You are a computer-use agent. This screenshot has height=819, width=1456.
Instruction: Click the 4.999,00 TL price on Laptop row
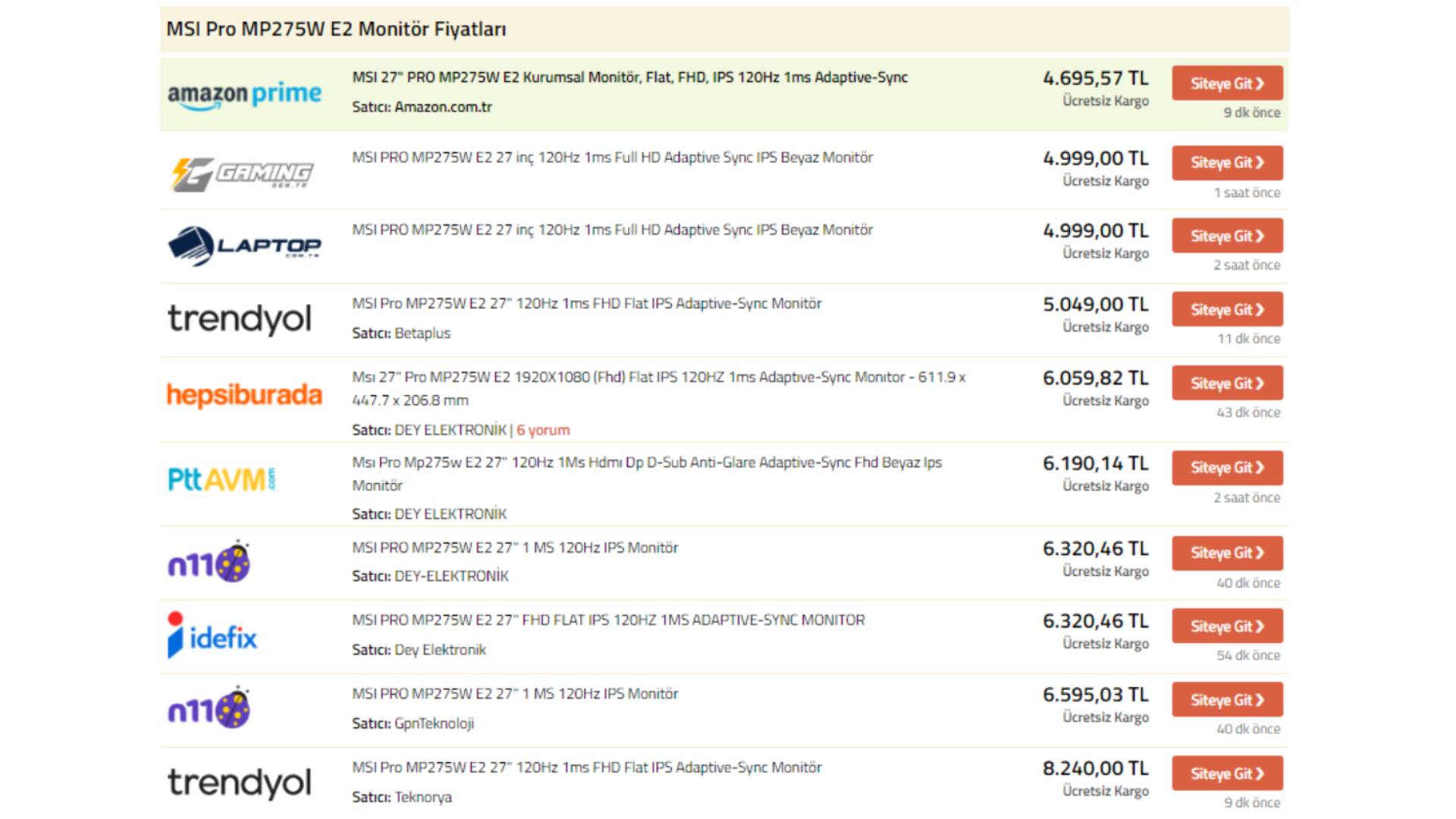pos(1095,231)
